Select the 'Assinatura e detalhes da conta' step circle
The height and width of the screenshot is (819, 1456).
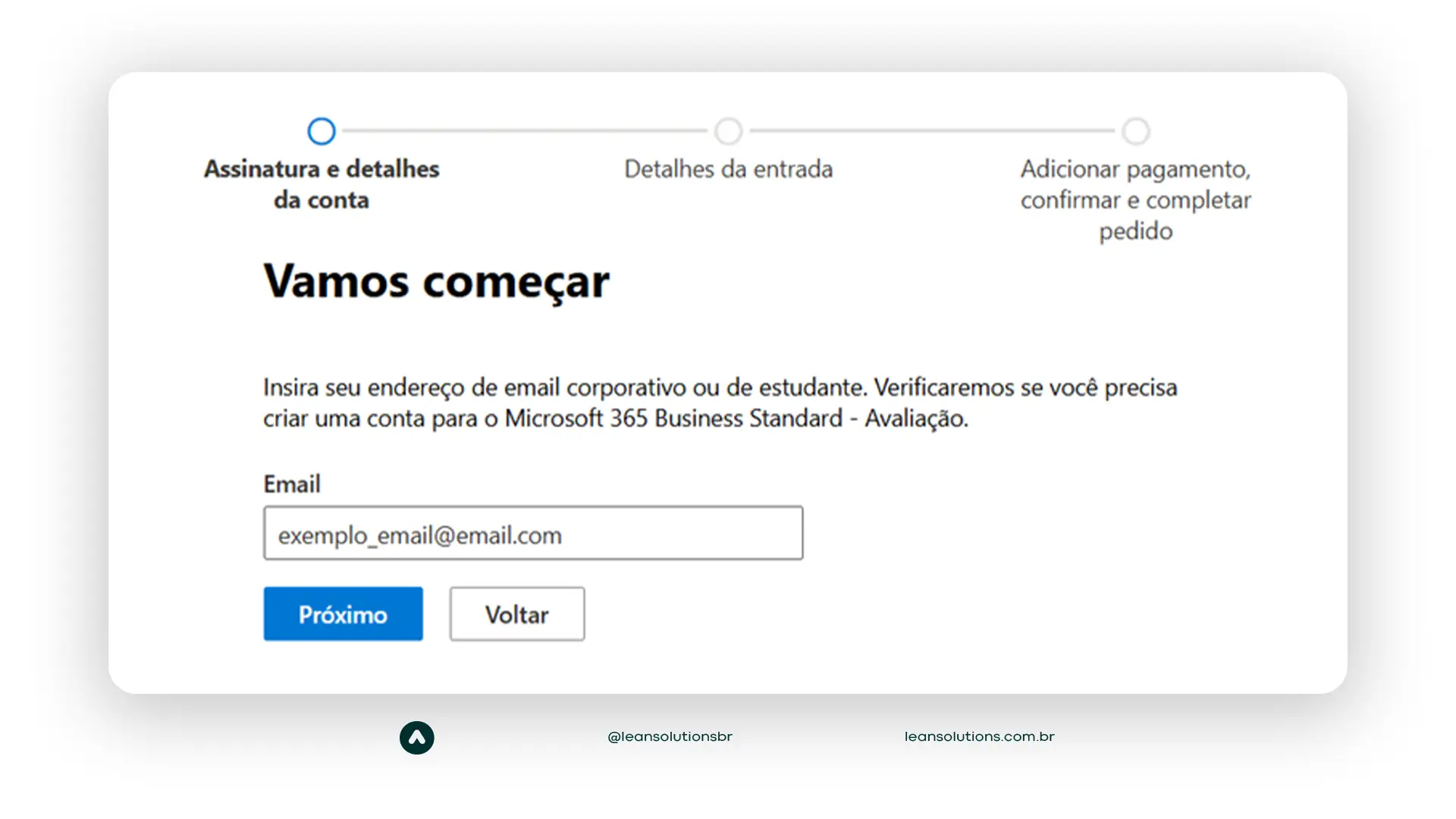(x=322, y=131)
